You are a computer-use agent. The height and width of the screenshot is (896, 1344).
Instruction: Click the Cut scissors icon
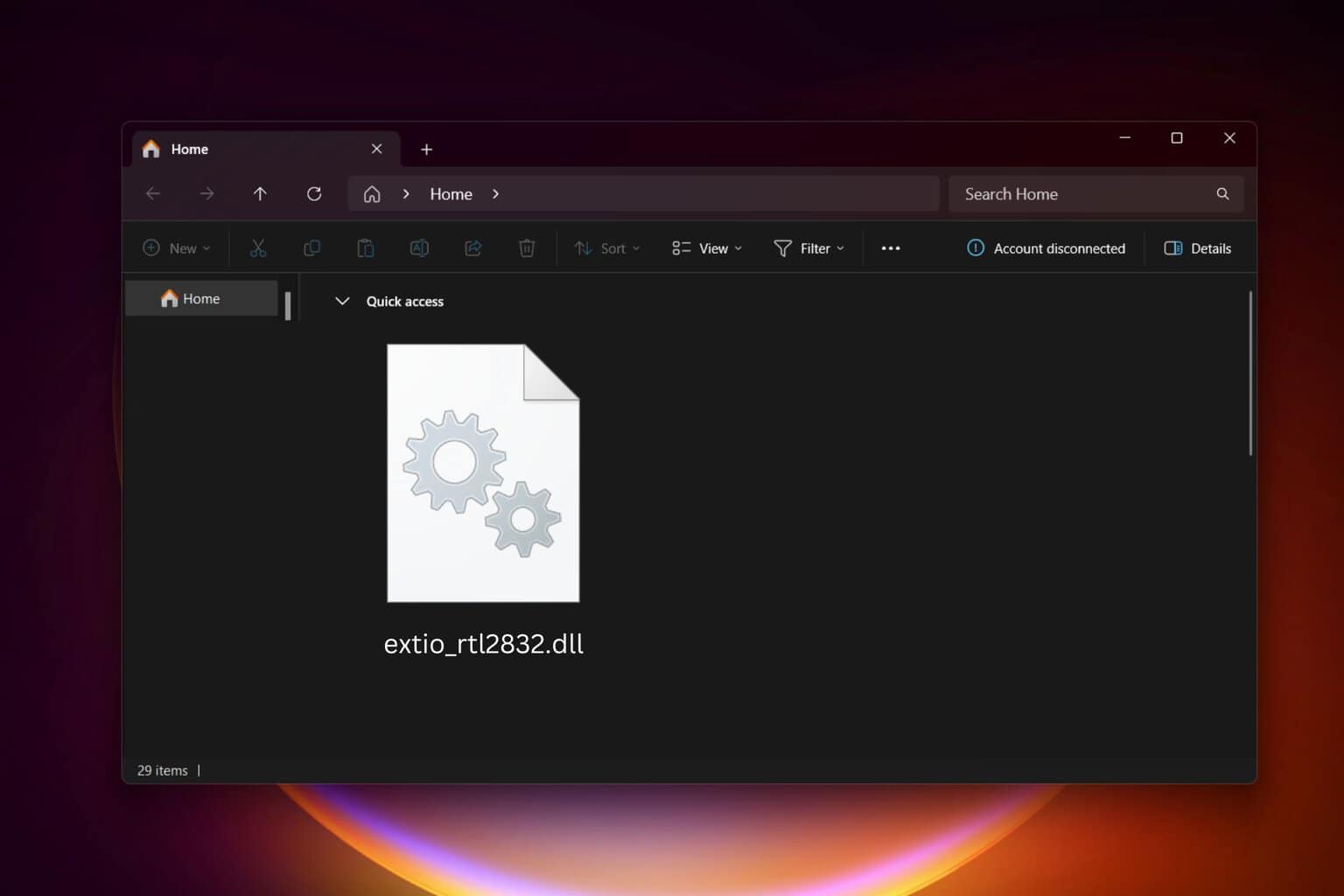pos(257,248)
